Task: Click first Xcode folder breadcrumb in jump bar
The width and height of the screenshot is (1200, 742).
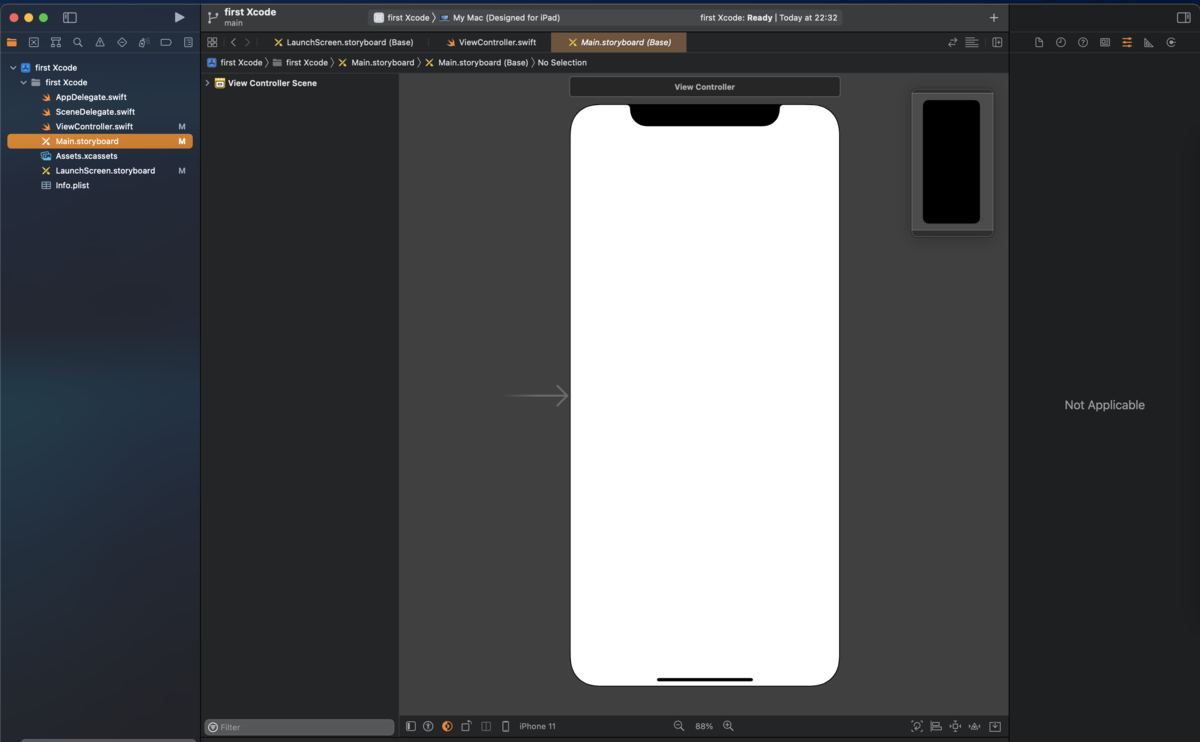Action: [300, 62]
